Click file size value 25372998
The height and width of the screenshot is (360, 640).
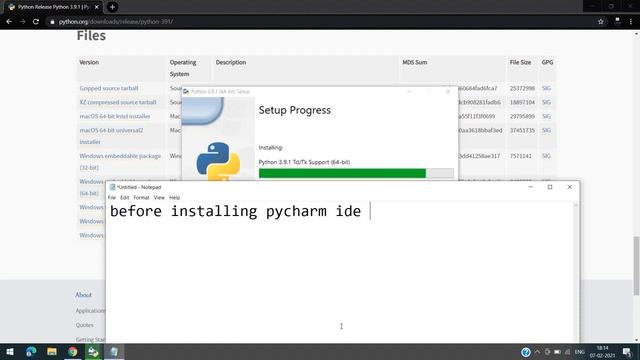[x=522, y=88]
